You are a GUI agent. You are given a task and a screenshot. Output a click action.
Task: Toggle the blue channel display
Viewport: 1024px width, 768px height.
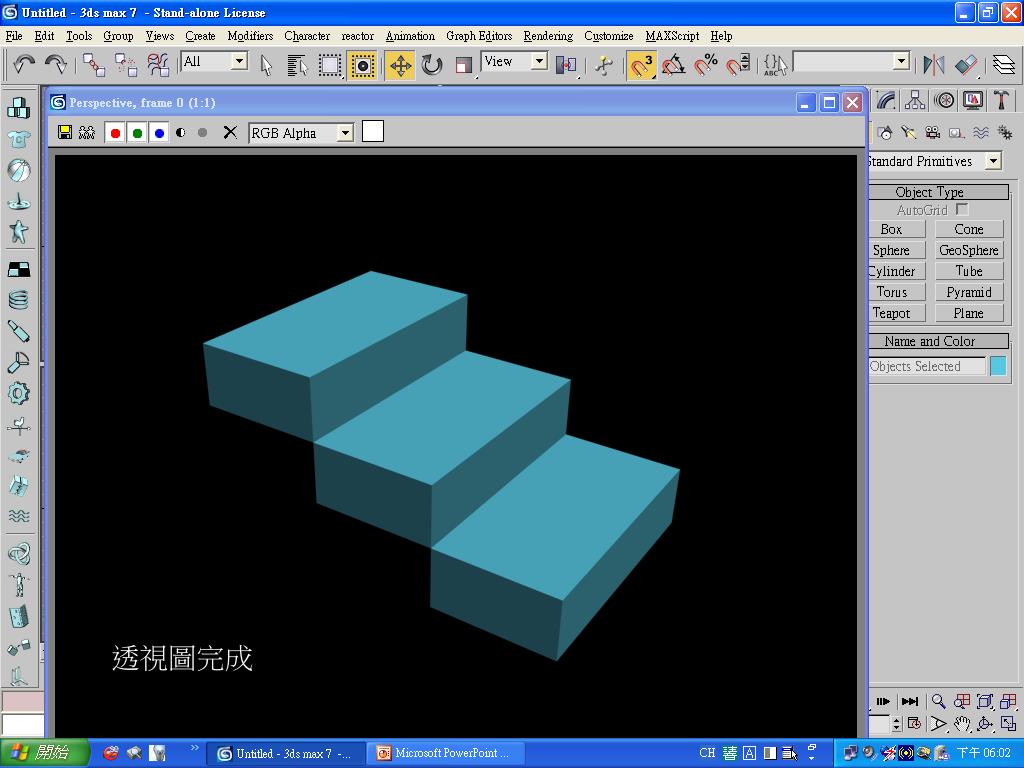tap(159, 133)
